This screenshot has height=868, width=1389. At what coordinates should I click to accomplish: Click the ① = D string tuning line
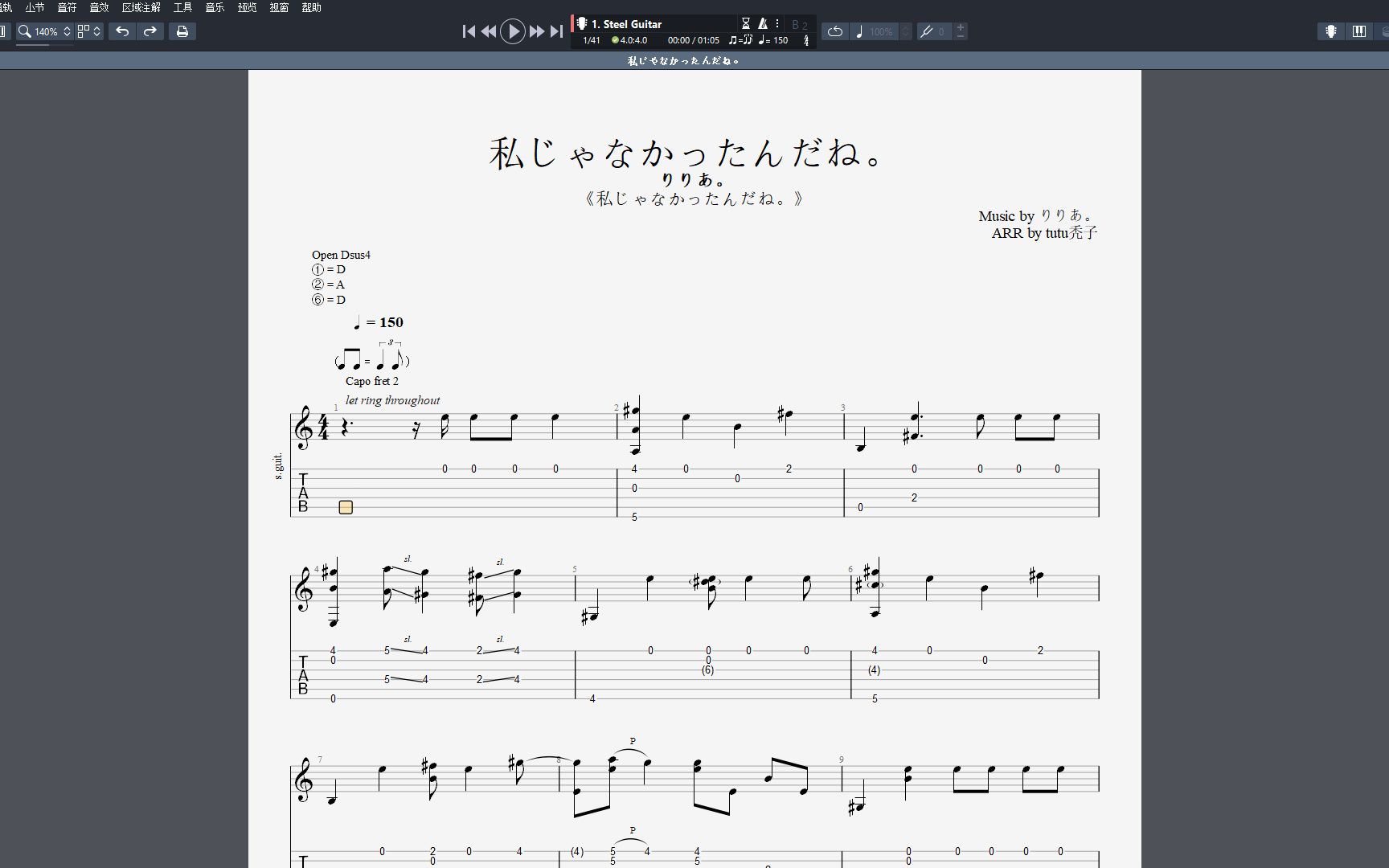328,270
